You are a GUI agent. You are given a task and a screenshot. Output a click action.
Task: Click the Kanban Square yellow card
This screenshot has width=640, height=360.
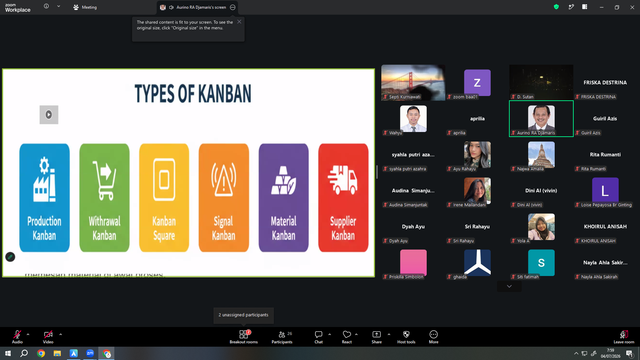[x=164, y=198]
